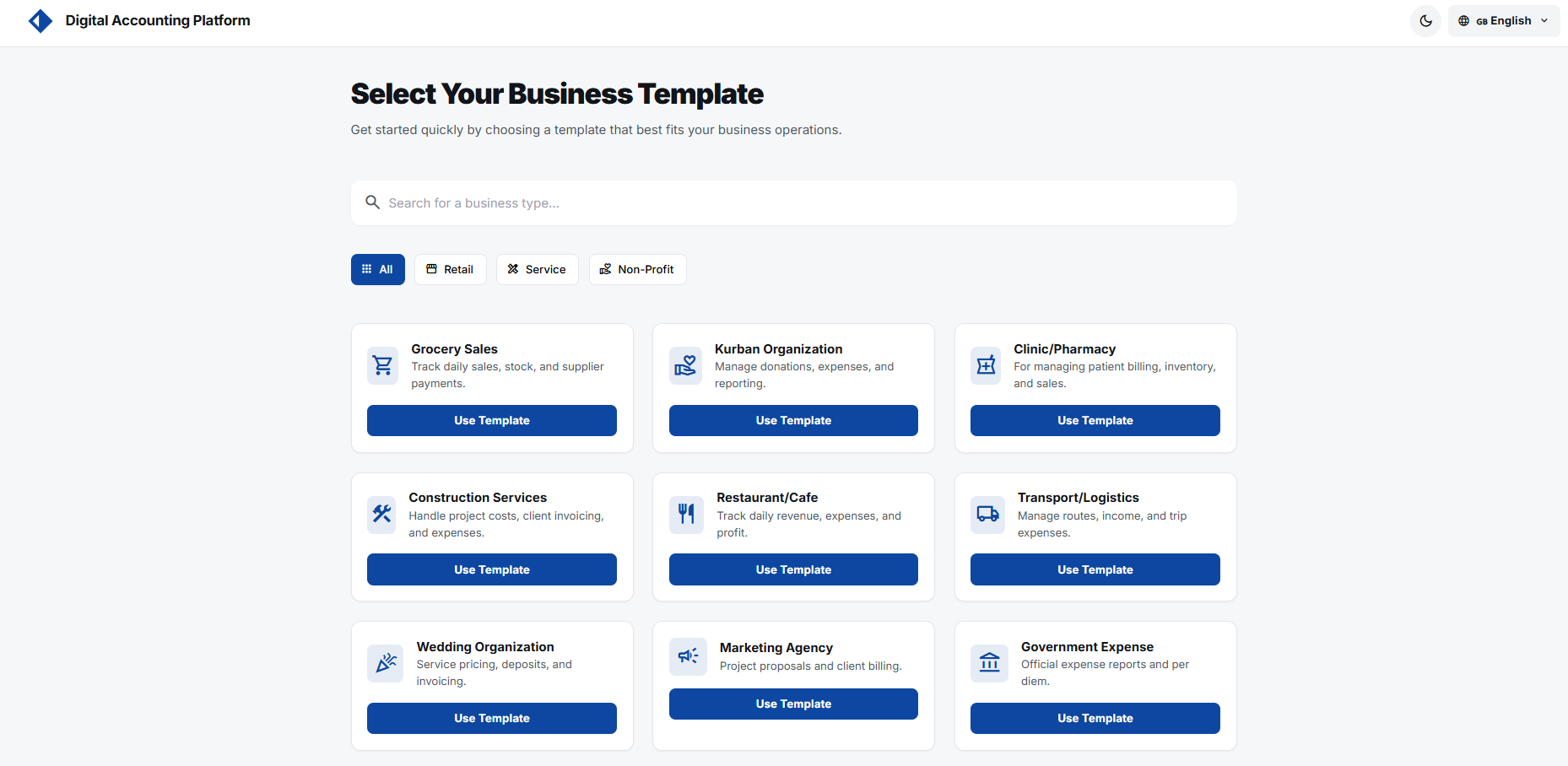Click the fork and knife icon on Restaurant/Cafe
The height and width of the screenshot is (766, 1568).
[x=686, y=515]
